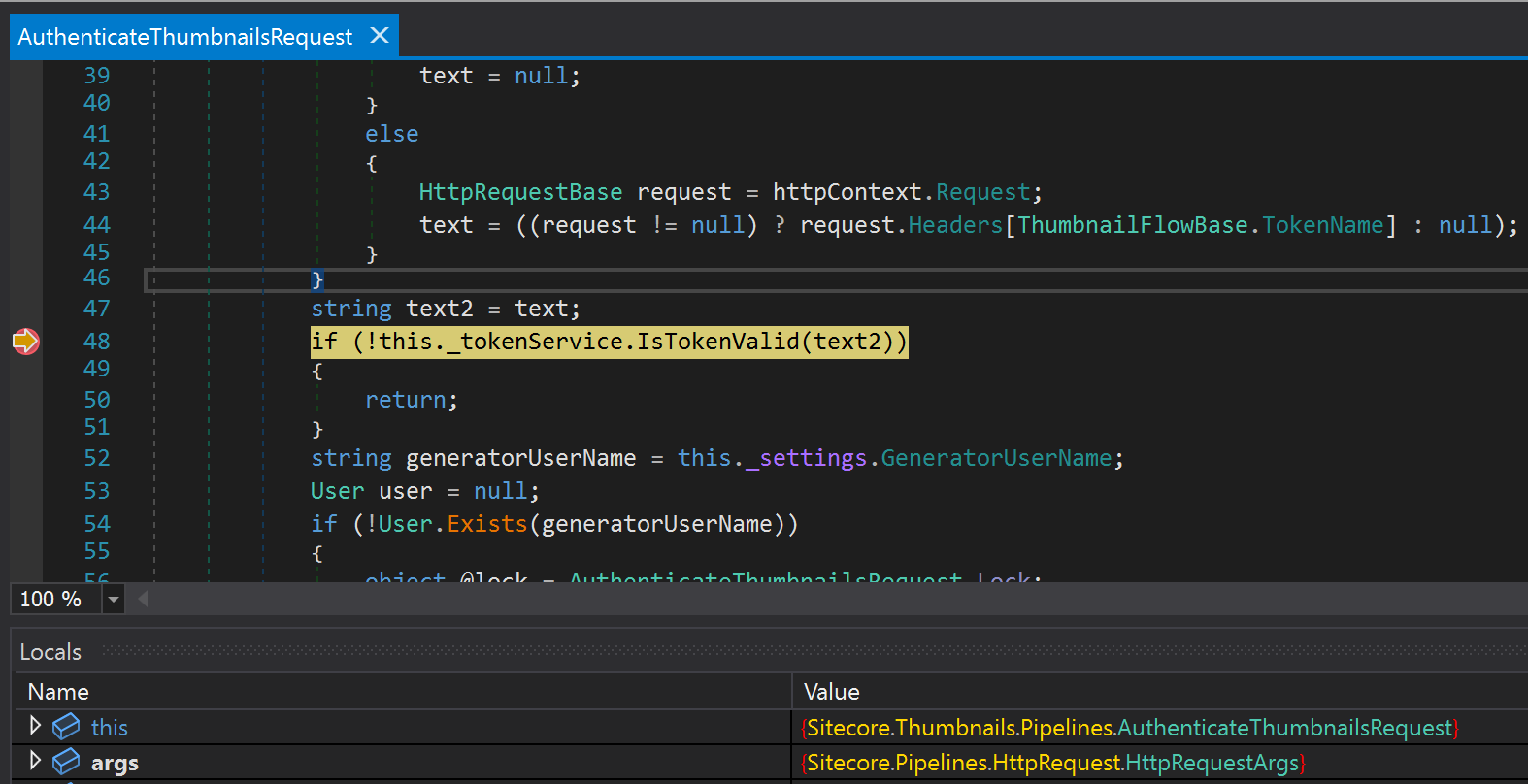The width and height of the screenshot is (1528, 784).
Task: Expand the 'args' variable node
Action: tap(35, 761)
